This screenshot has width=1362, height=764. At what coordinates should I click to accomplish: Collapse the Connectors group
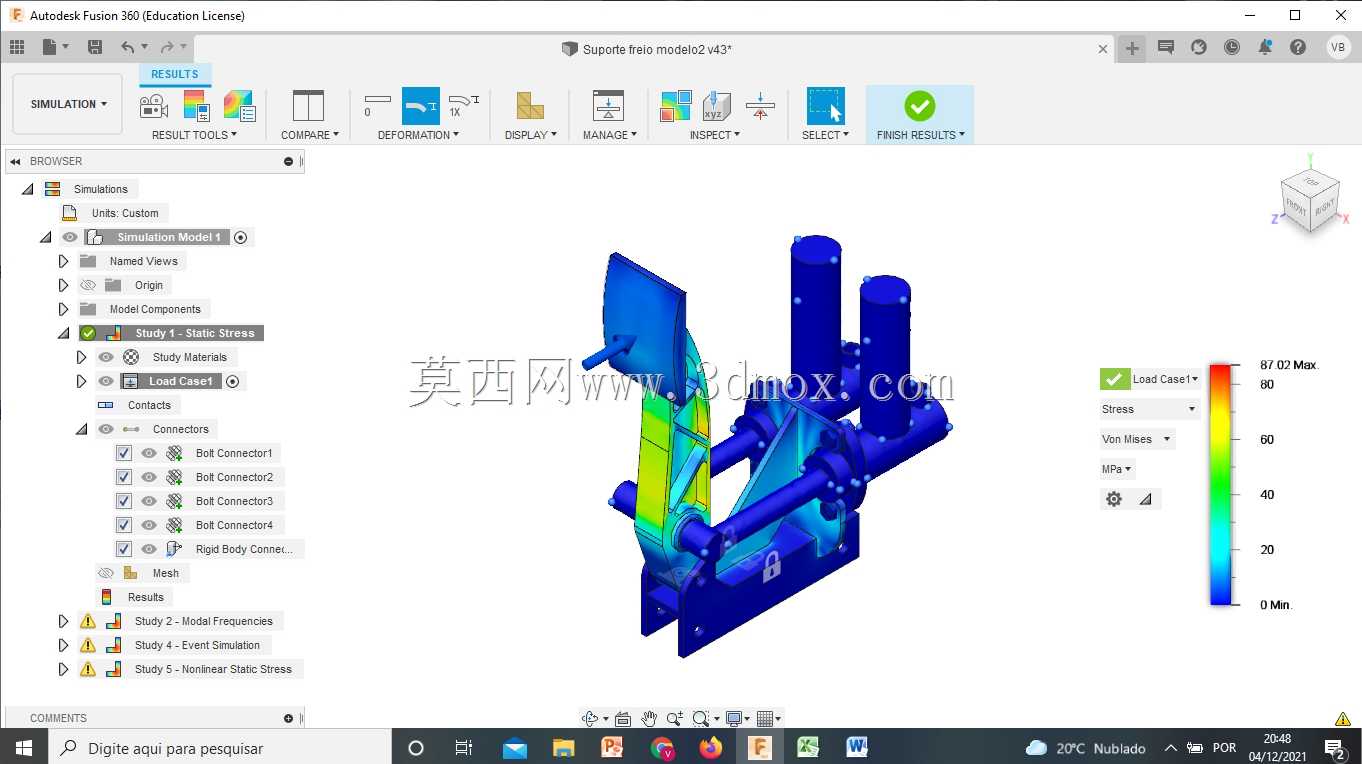tap(82, 429)
